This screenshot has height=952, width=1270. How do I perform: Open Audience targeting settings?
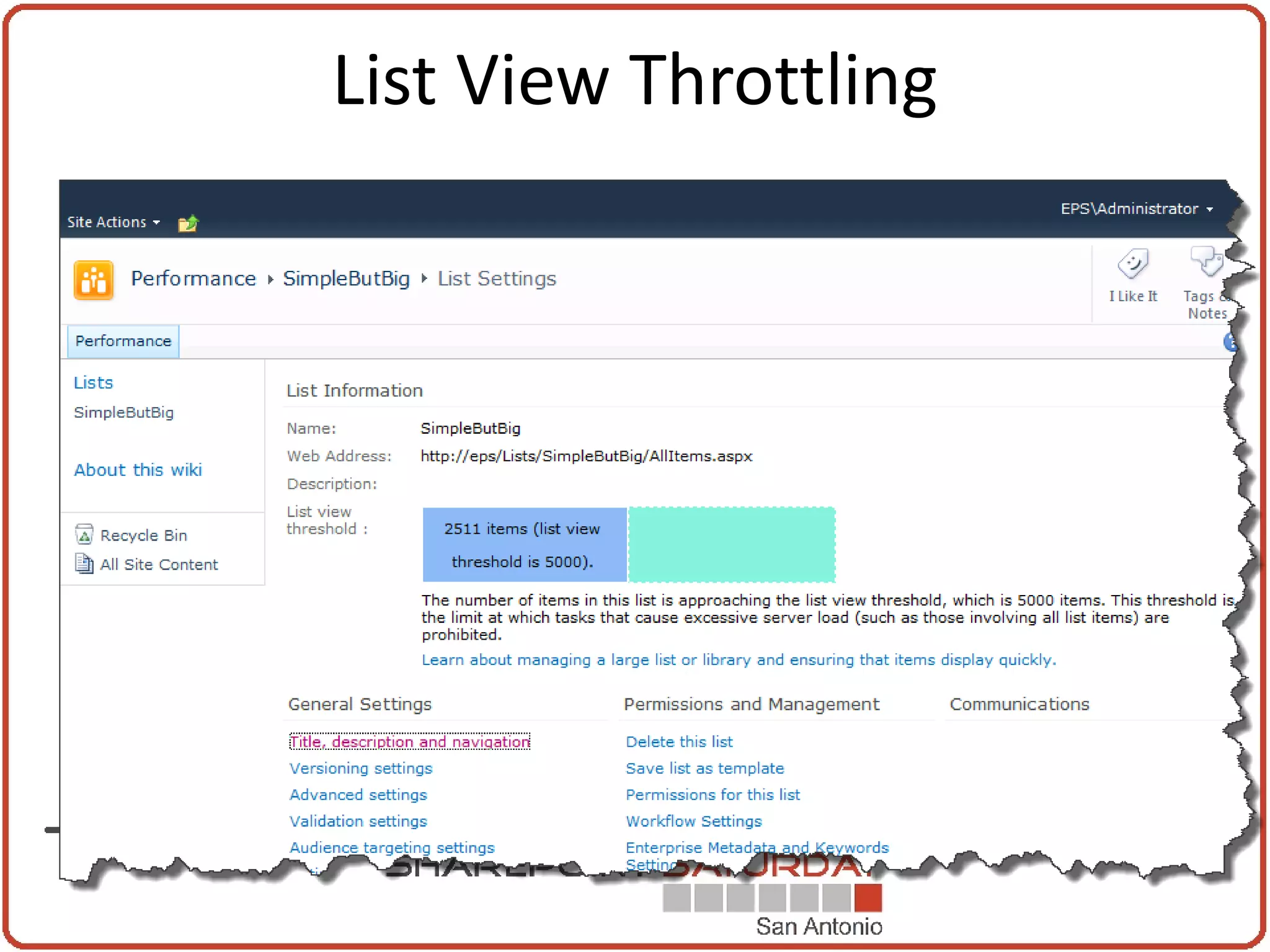click(392, 847)
